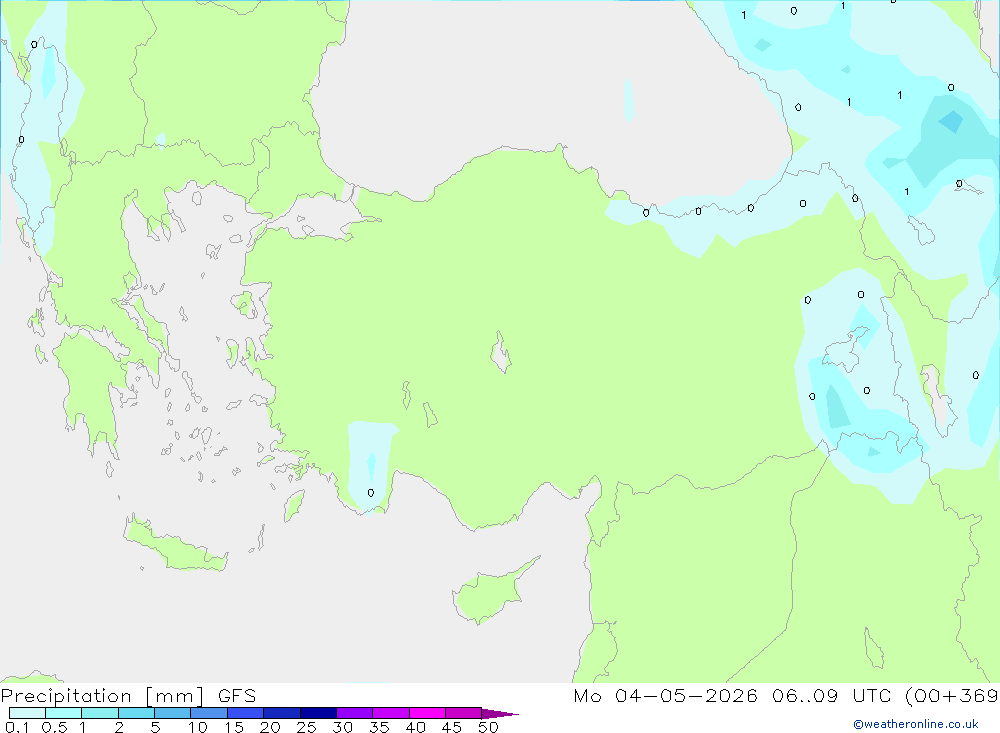Screen dimensions: 1000x733
Task: Click the date '04-05-2026'
Action: (686, 695)
